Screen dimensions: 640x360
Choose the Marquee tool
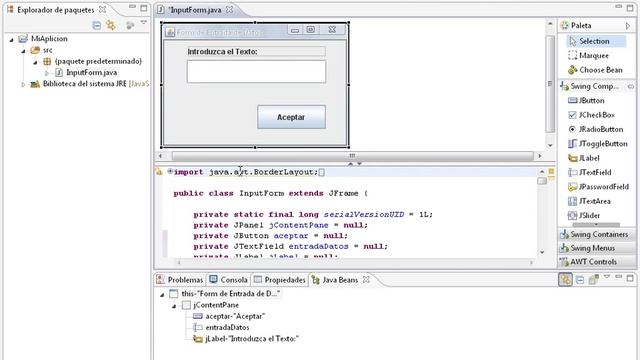point(589,56)
